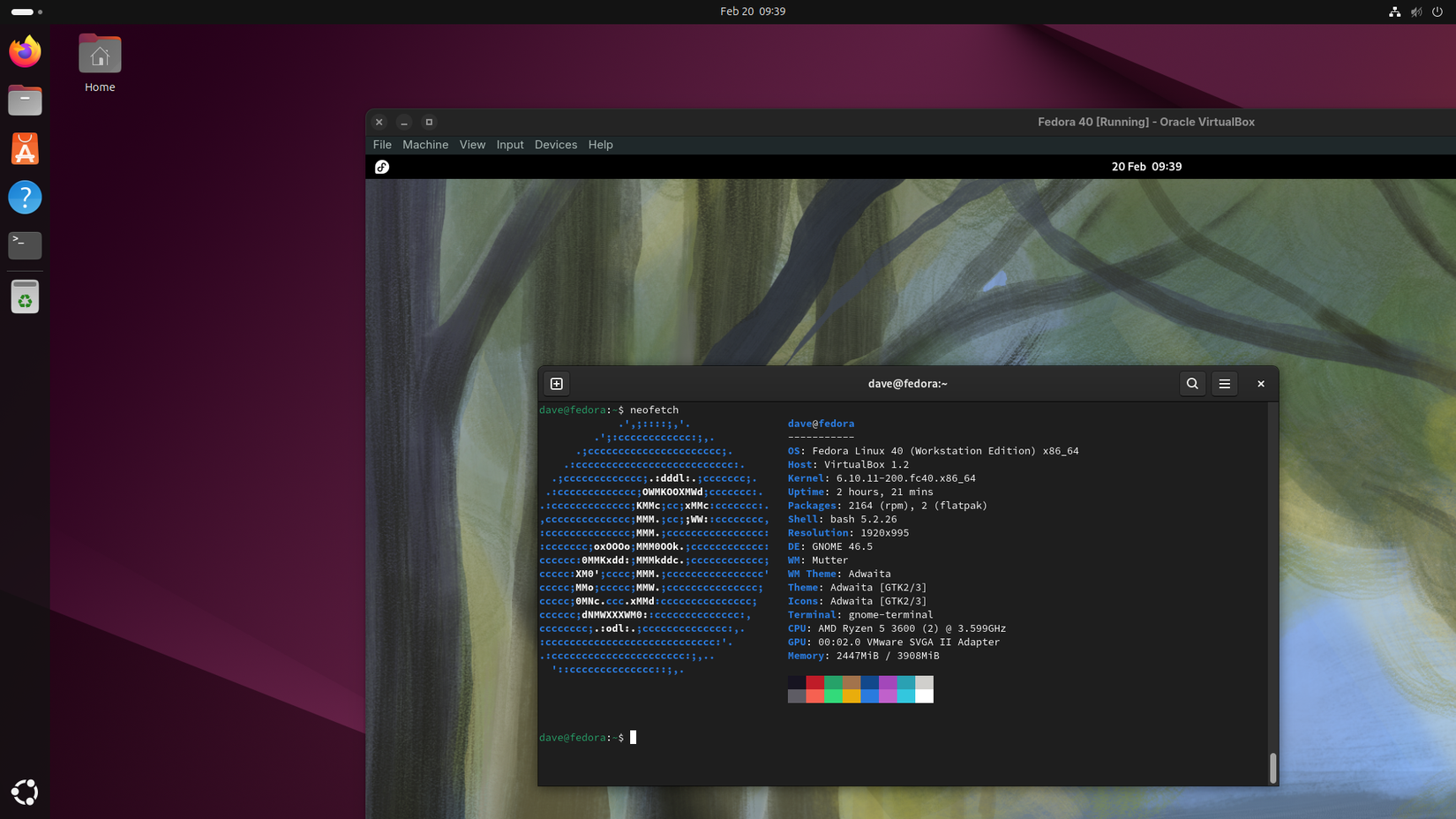Viewport: 1456px width, 819px height.
Task: Open a new terminal tab
Action: pos(556,383)
